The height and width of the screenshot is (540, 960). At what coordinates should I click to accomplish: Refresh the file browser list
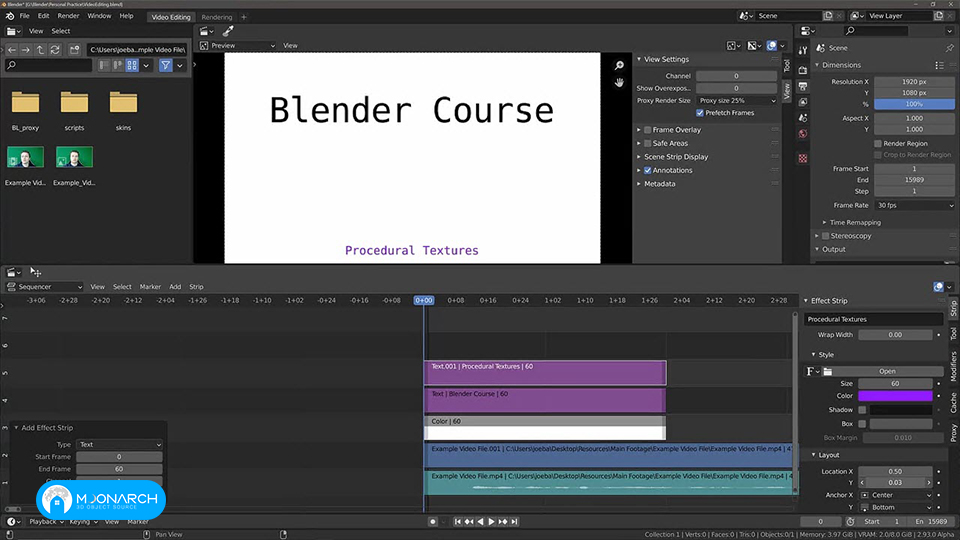(55, 50)
